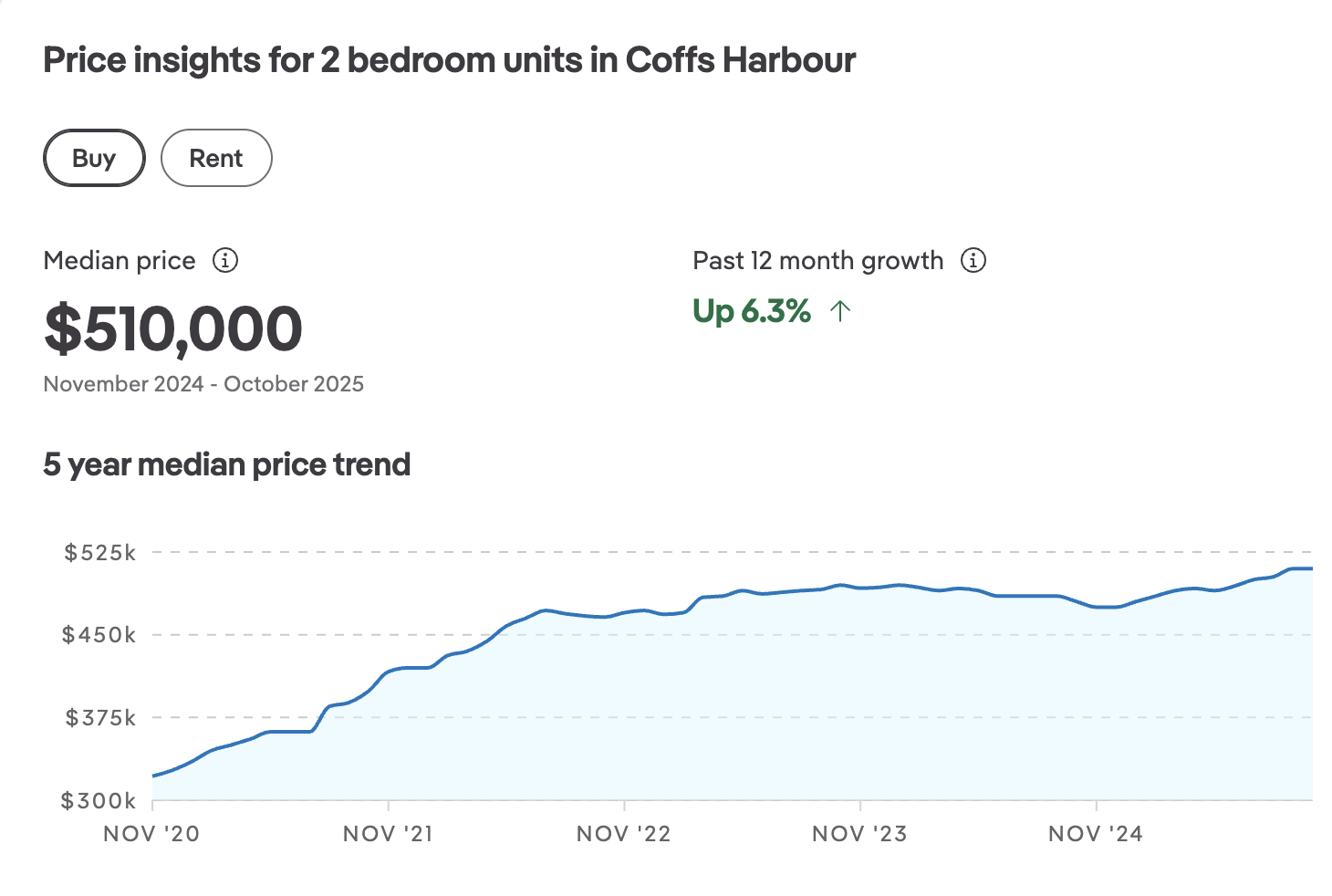The width and height of the screenshot is (1332, 896).
Task: Click the $300k y-axis label
Action: coord(99,801)
